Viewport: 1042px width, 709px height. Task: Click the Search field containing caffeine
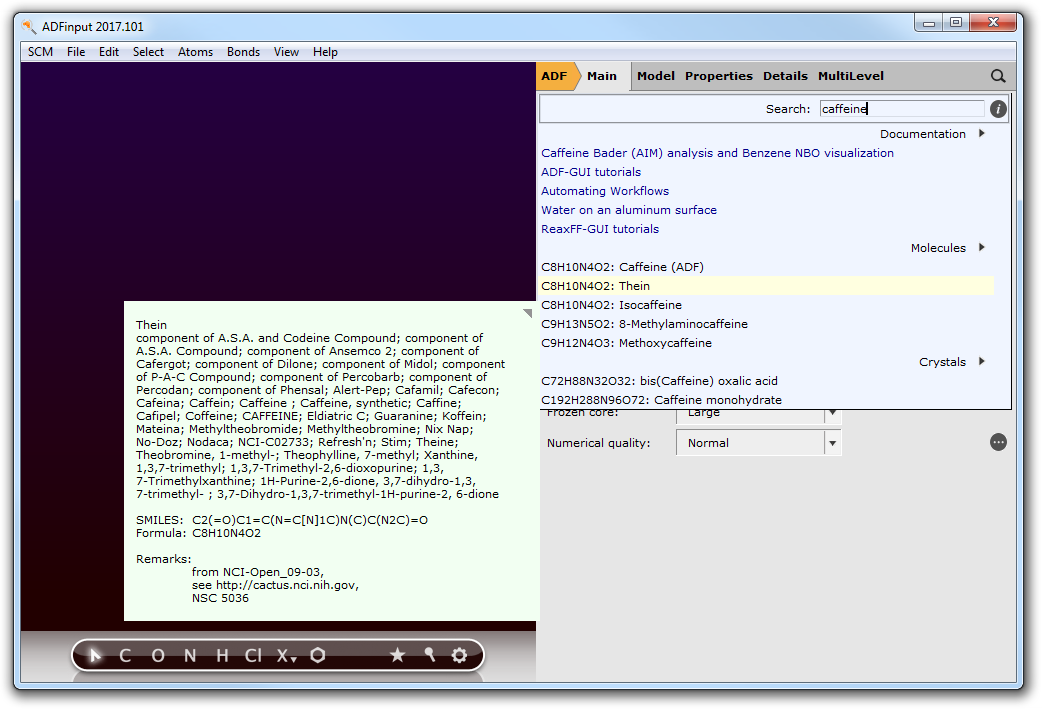(901, 109)
